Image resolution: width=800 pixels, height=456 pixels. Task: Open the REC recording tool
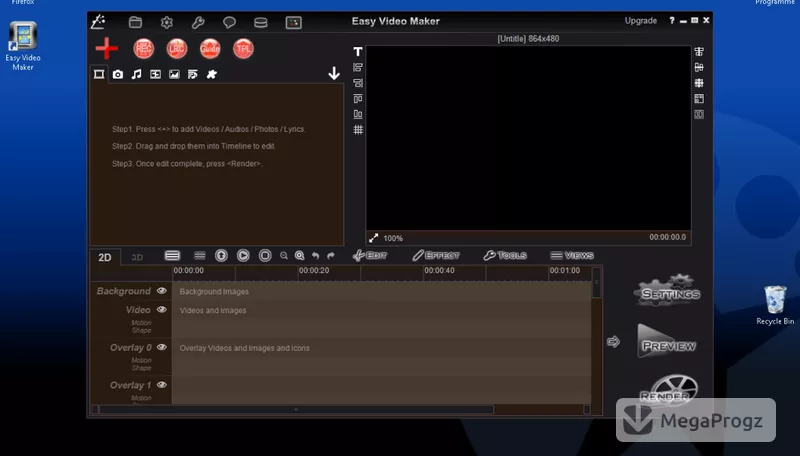pyautogui.click(x=144, y=48)
